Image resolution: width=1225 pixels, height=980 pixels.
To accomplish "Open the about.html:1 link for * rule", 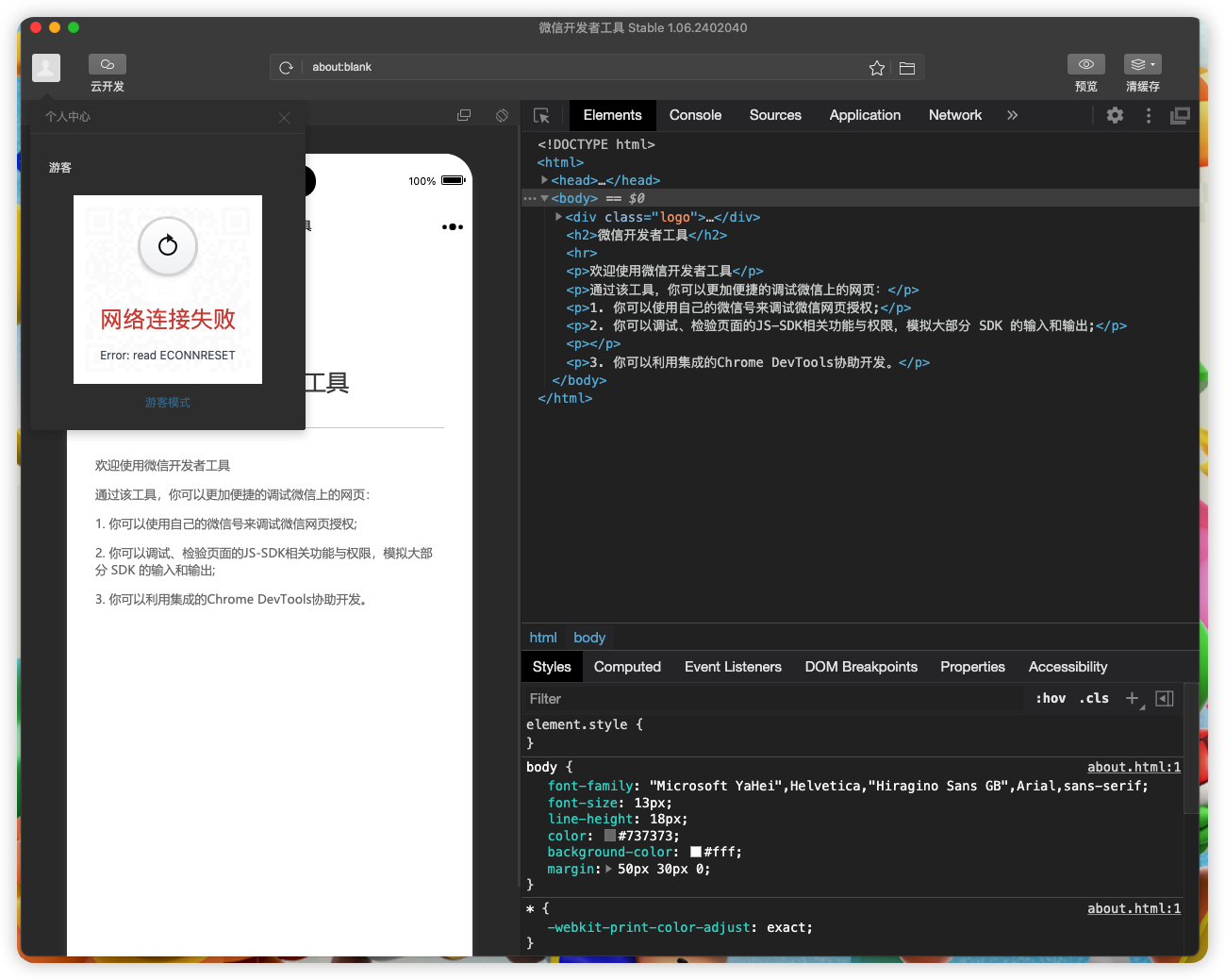I will point(1134,909).
